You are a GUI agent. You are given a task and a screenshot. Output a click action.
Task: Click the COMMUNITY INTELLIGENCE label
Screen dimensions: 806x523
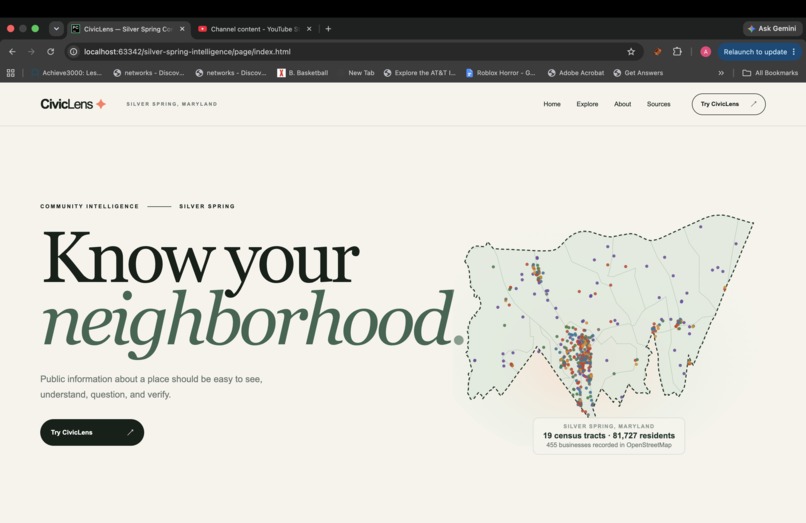click(89, 206)
